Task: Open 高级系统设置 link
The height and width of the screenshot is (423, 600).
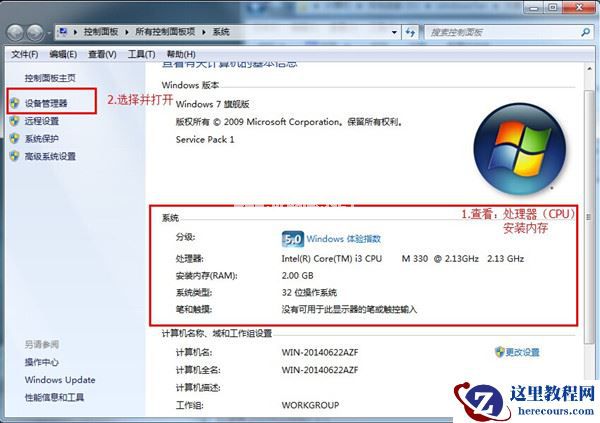Action: point(50,156)
